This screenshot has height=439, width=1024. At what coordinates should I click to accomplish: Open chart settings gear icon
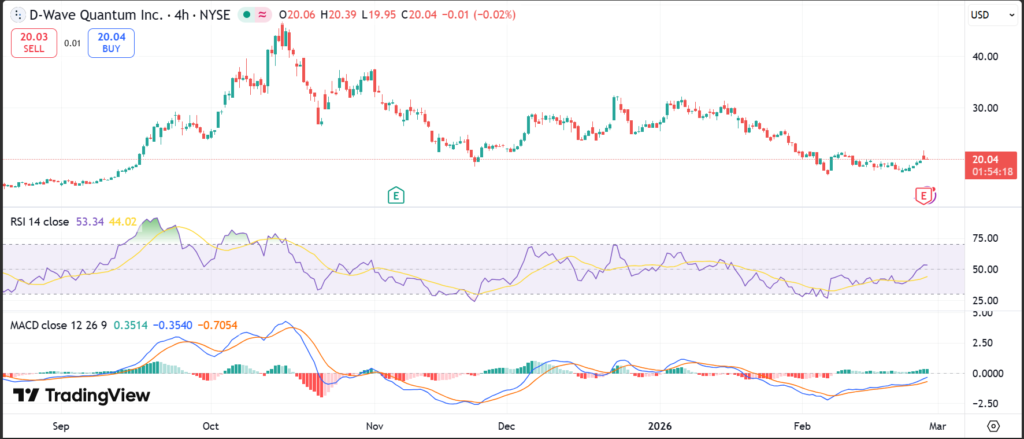[993, 425]
